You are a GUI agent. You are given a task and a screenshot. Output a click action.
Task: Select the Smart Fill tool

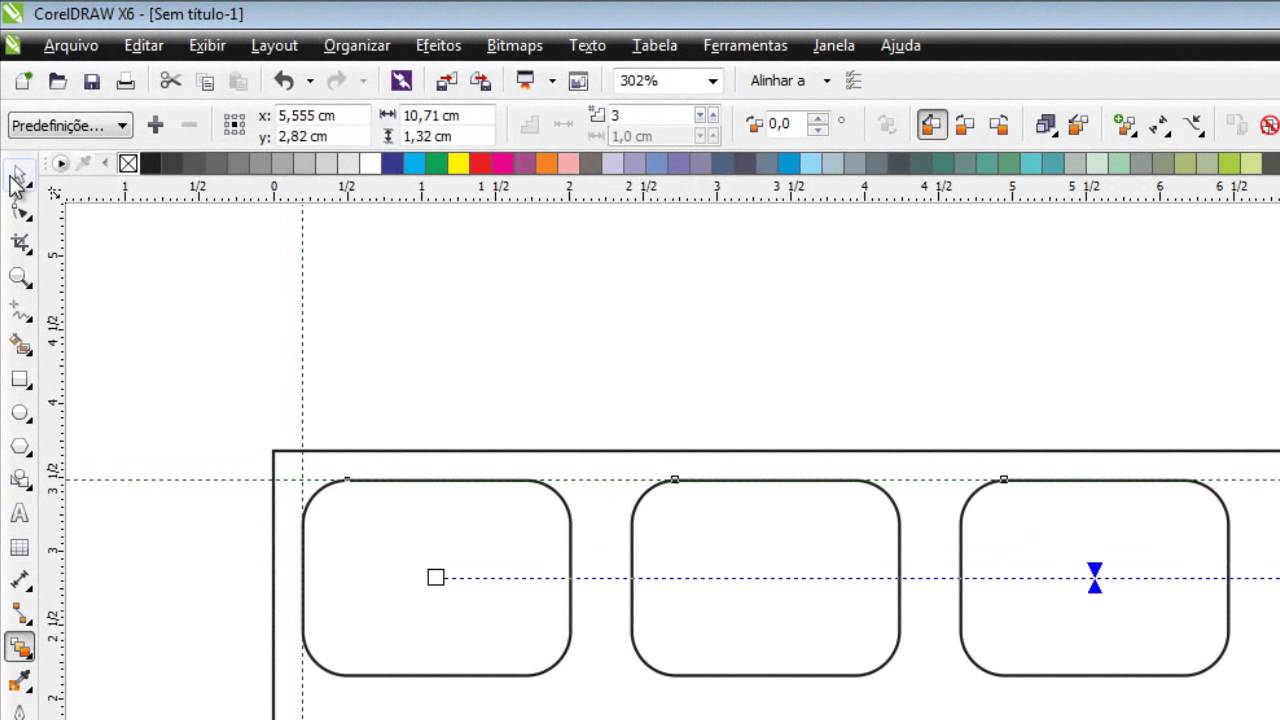[x=20, y=346]
